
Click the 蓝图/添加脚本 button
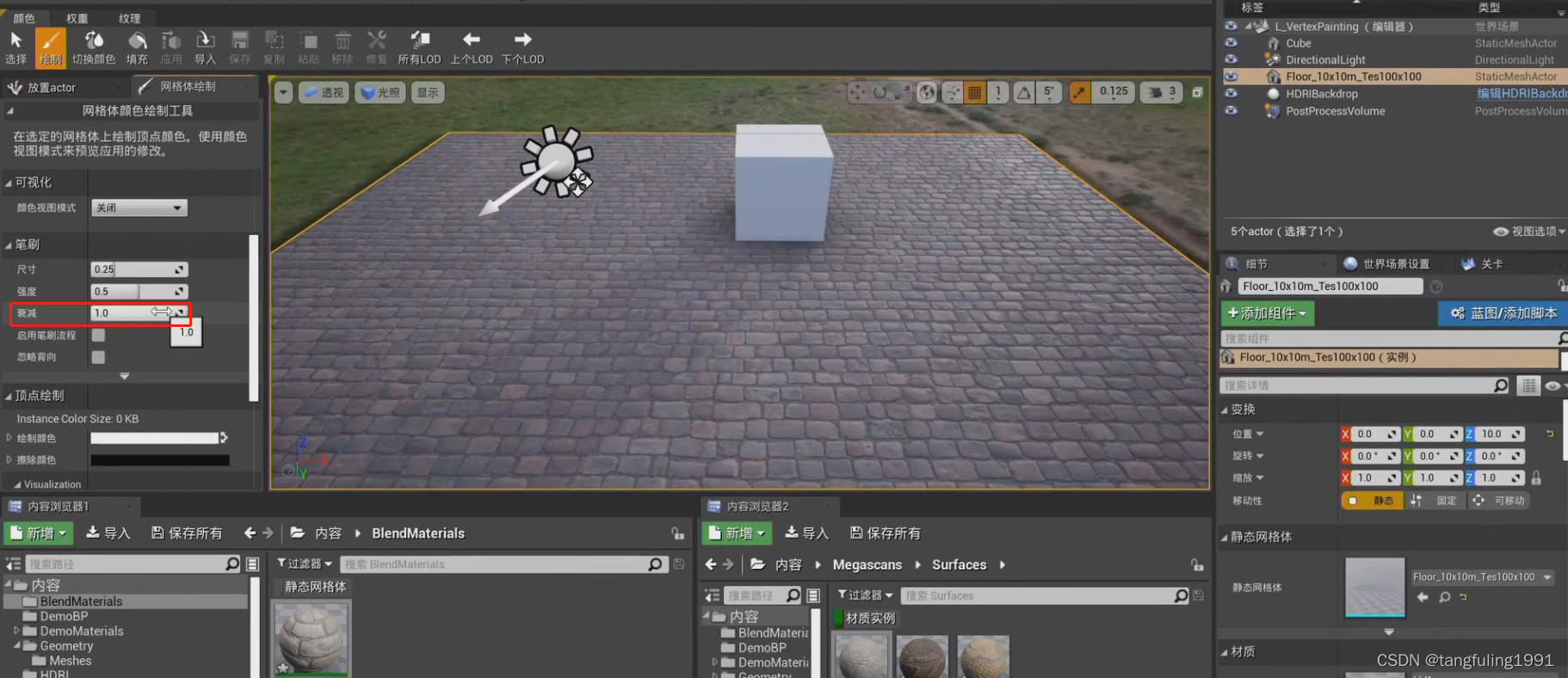point(1503,313)
